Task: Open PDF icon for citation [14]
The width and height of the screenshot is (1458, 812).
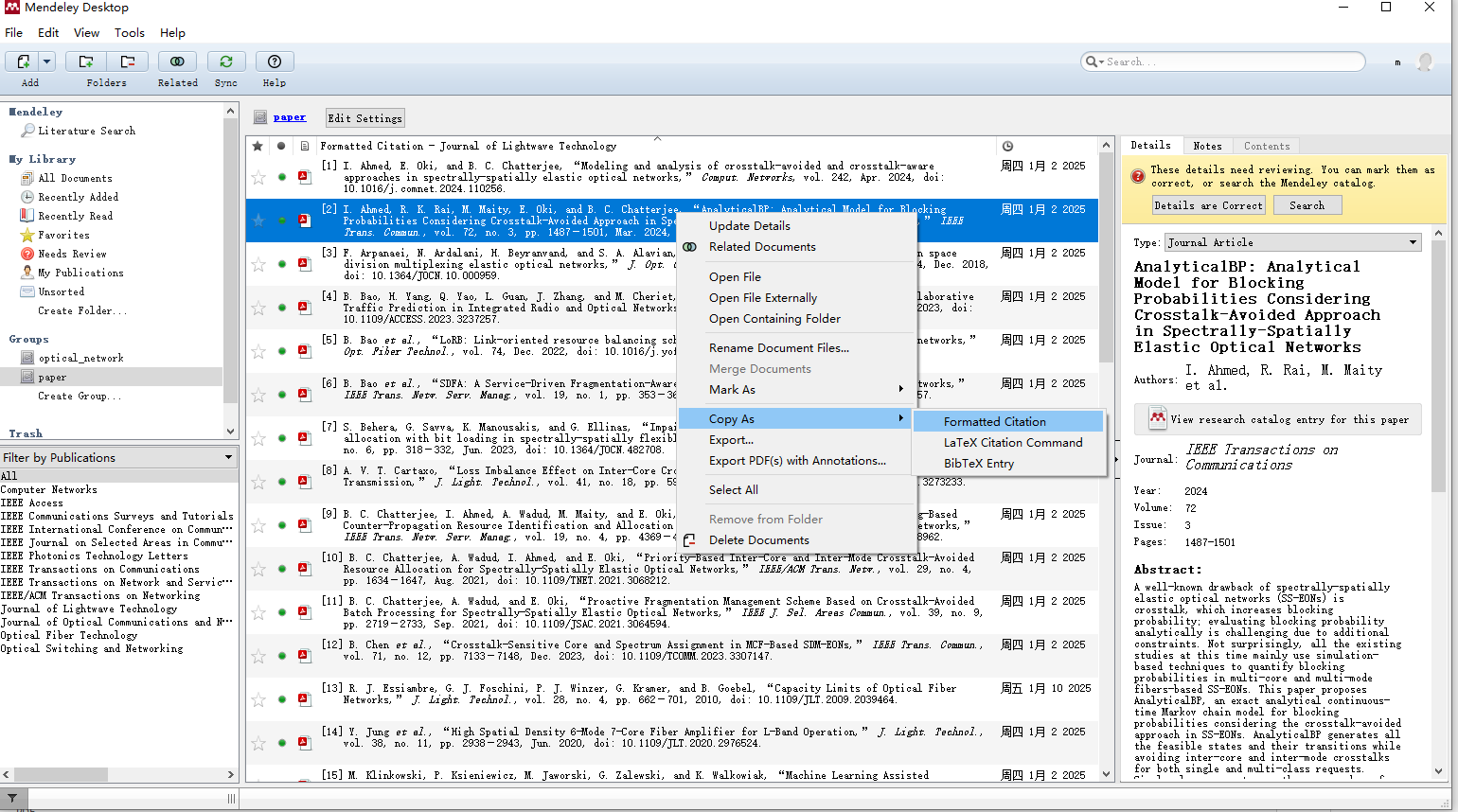Action: [304, 743]
